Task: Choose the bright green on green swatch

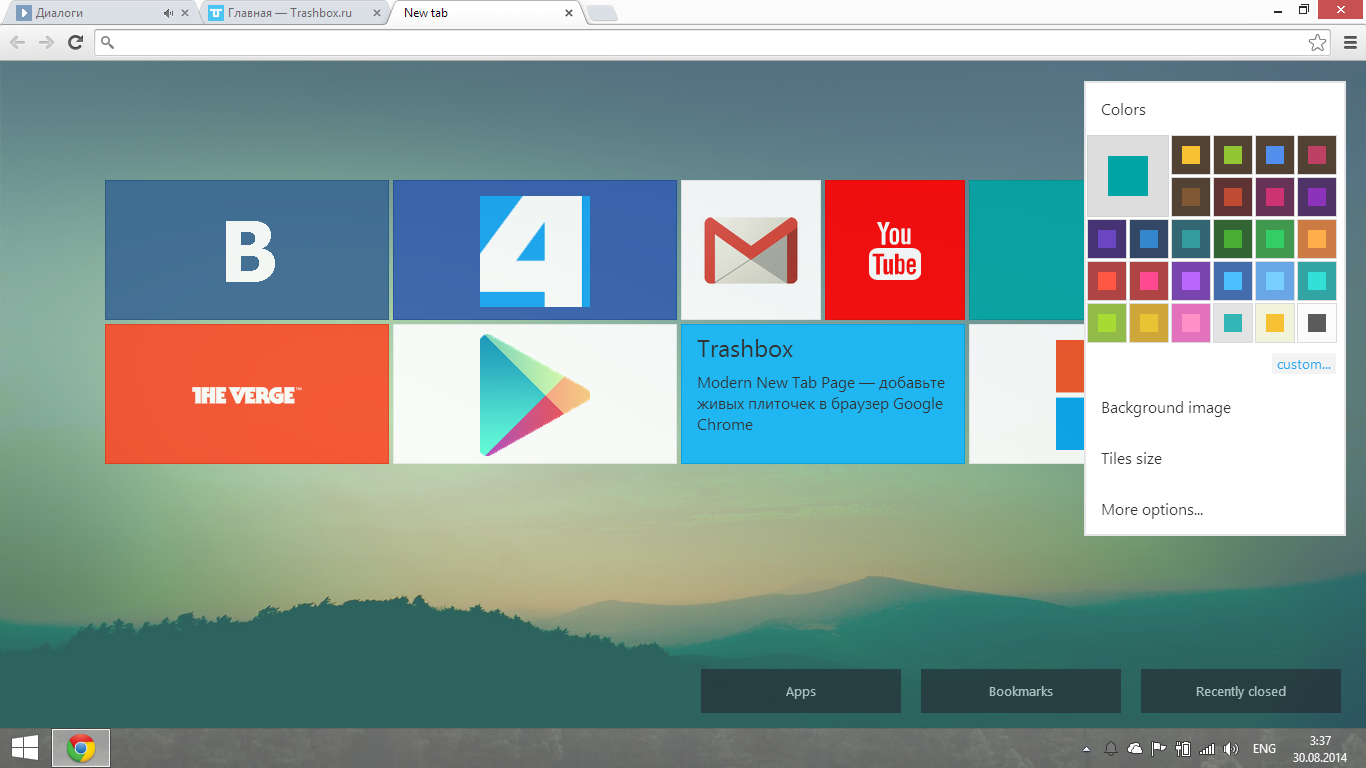Action: (x=1275, y=239)
